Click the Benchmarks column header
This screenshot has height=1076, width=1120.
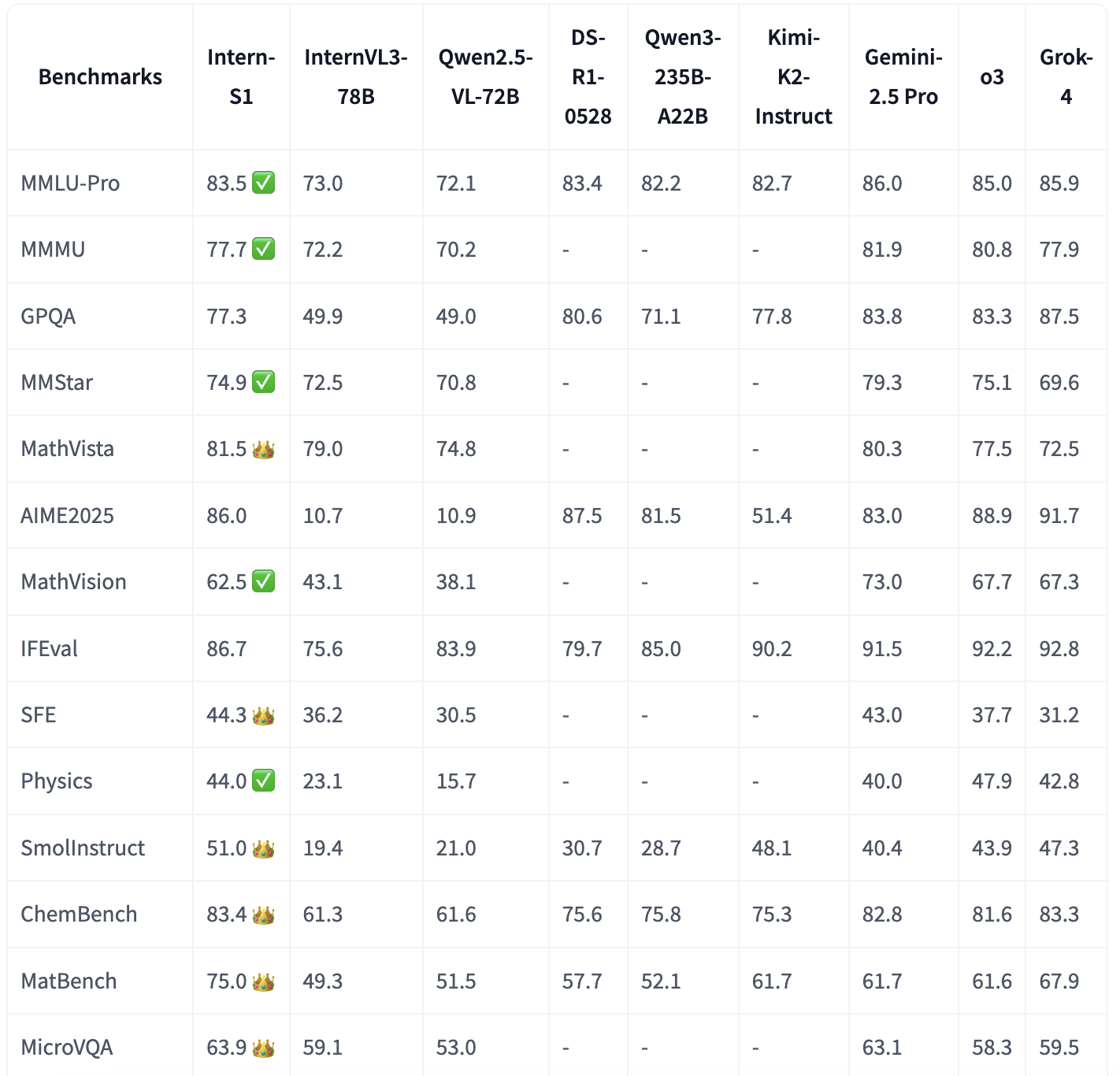[x=100, y=77]
